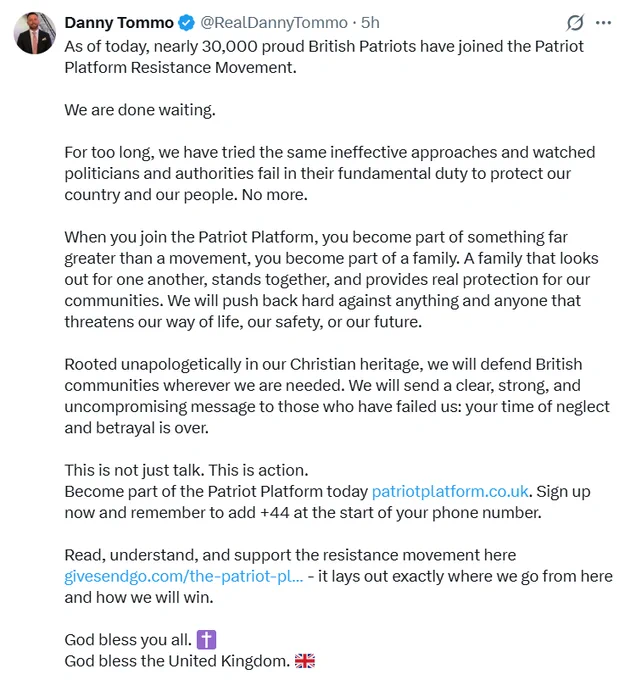Open the three-dot More options menu
This screenshot has width=625, height=680.
(x=603, y=23)
